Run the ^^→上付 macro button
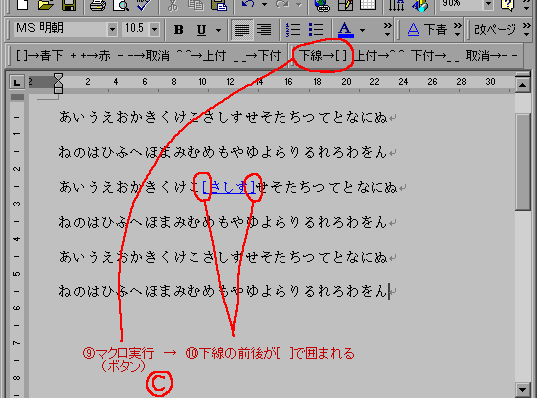This screenshot has height=398, width=537. 201,55
